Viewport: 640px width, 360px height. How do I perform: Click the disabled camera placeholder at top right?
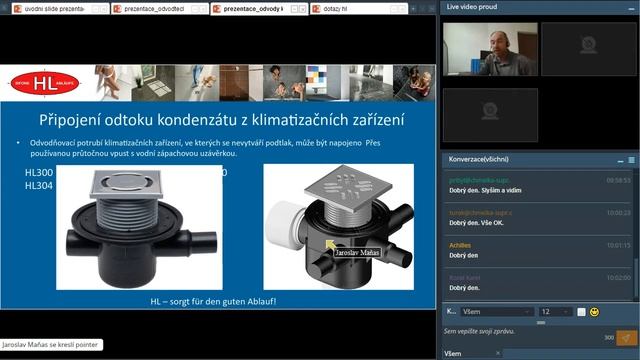[589, 49]
